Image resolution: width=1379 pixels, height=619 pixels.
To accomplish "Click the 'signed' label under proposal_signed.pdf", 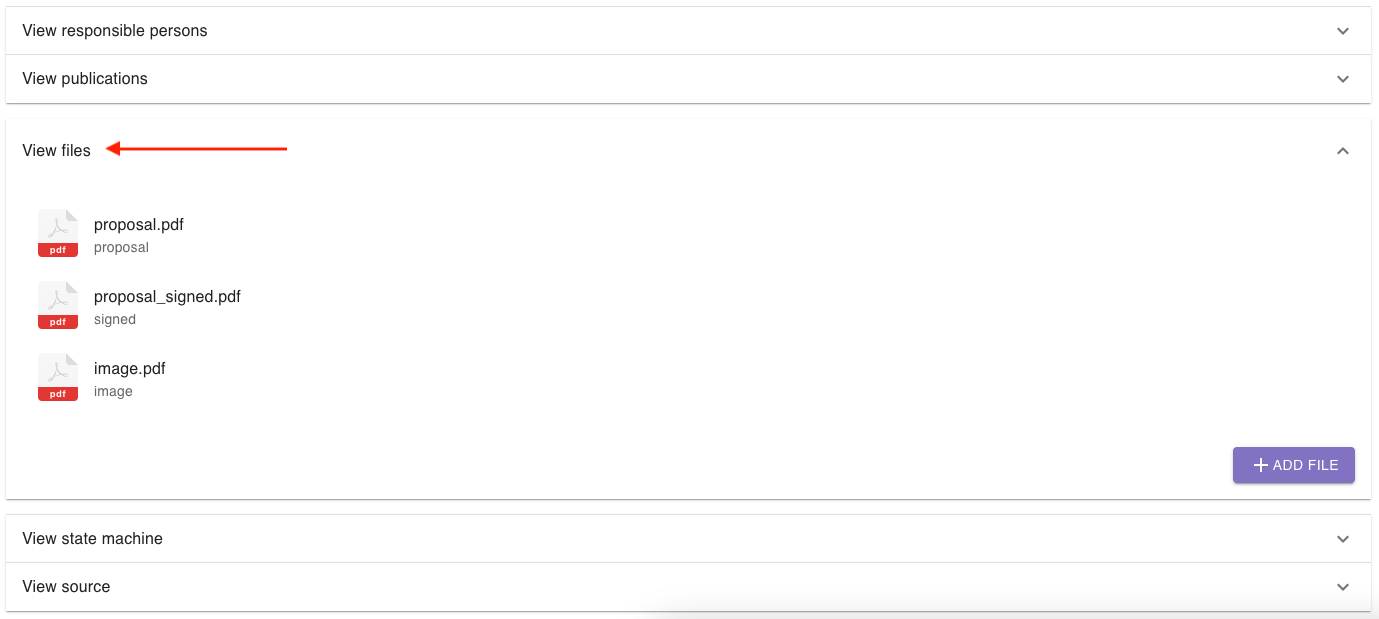I will coord(114,319).
